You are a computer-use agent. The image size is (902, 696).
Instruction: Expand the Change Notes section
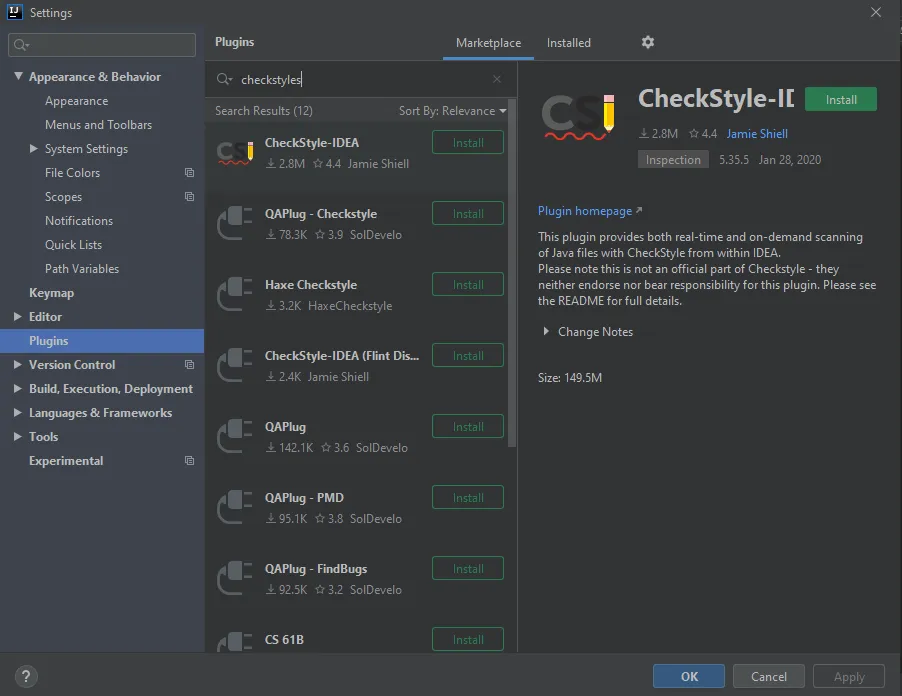click(546, 331)
